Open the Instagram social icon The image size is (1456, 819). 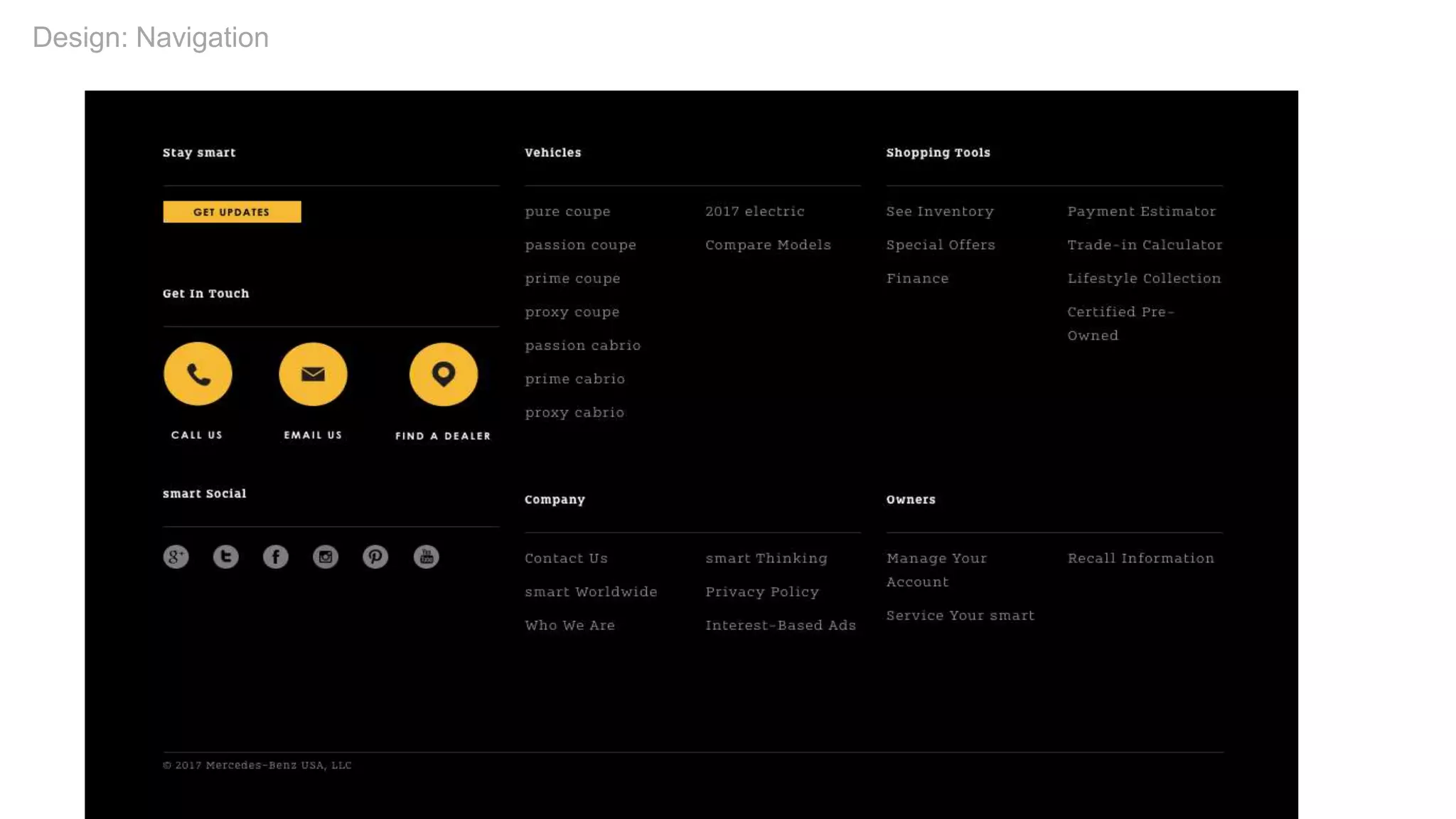point(326,557)
